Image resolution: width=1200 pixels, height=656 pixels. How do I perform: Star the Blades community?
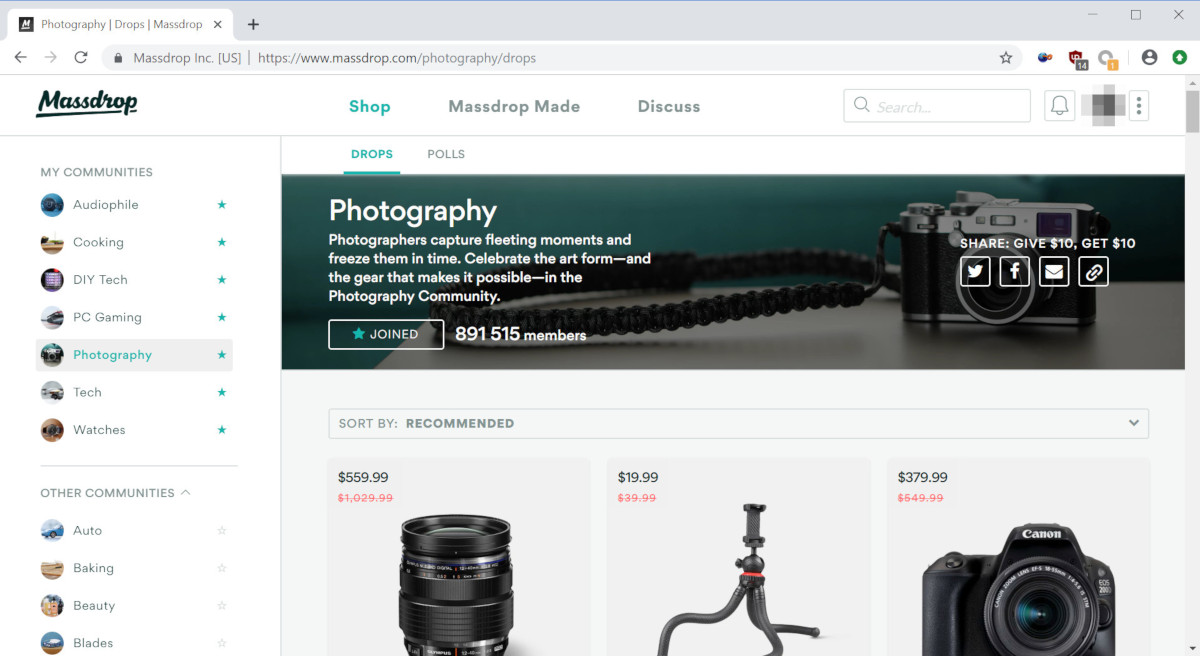(x=222, y=643)
